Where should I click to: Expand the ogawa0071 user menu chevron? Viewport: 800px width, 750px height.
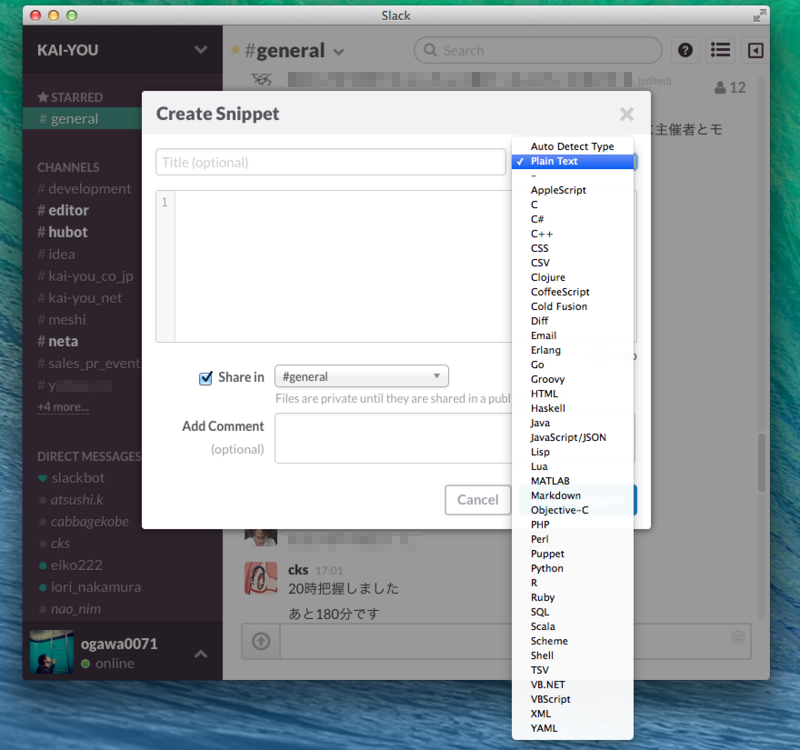[x=201, y=654]
